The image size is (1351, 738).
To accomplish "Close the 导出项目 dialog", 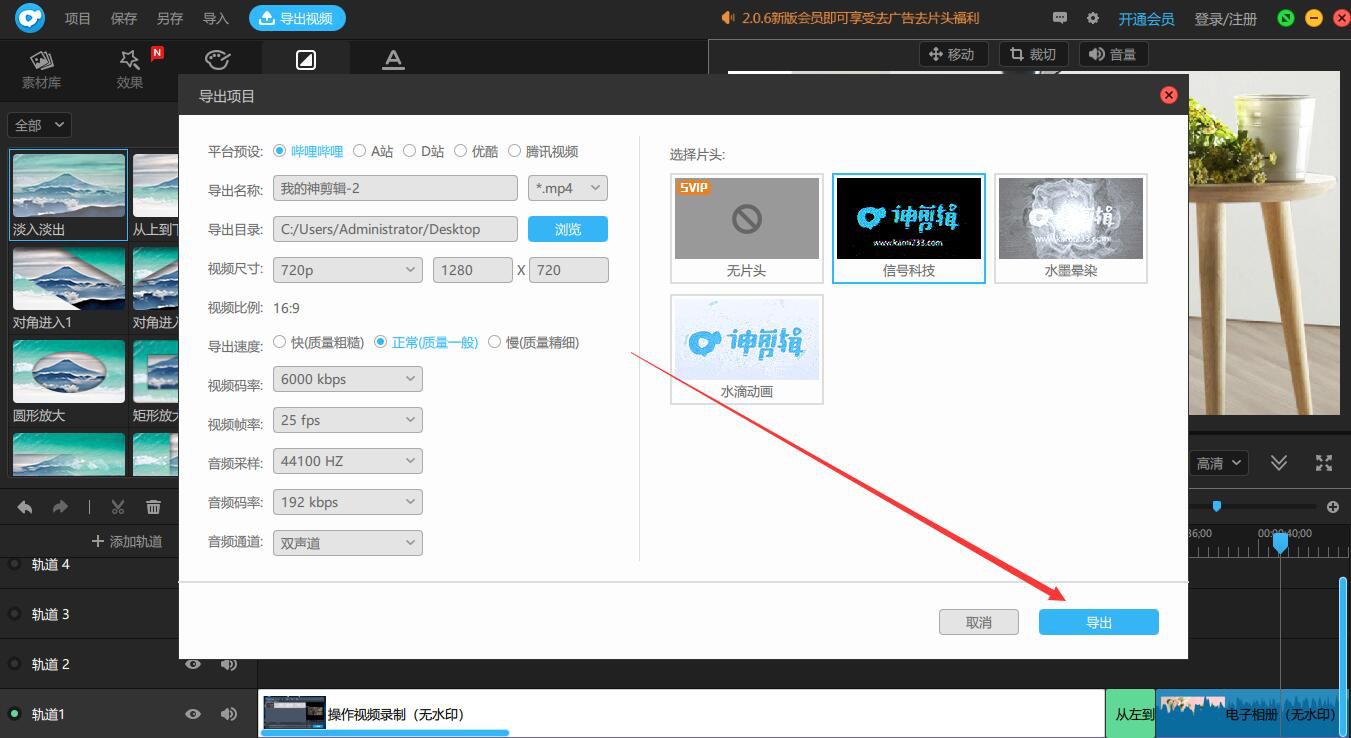I will (x=1168, y=95).
